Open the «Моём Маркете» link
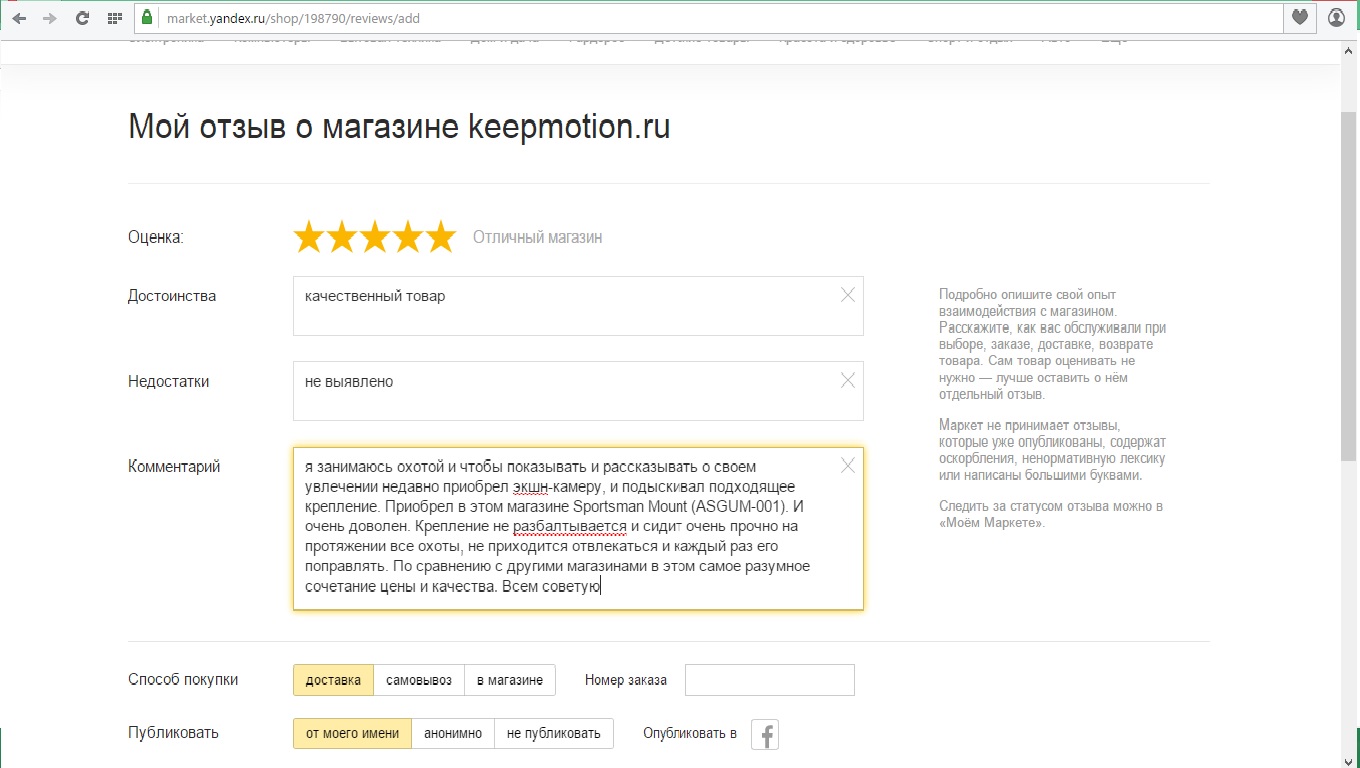1360x768 pixels. point(991,523)
